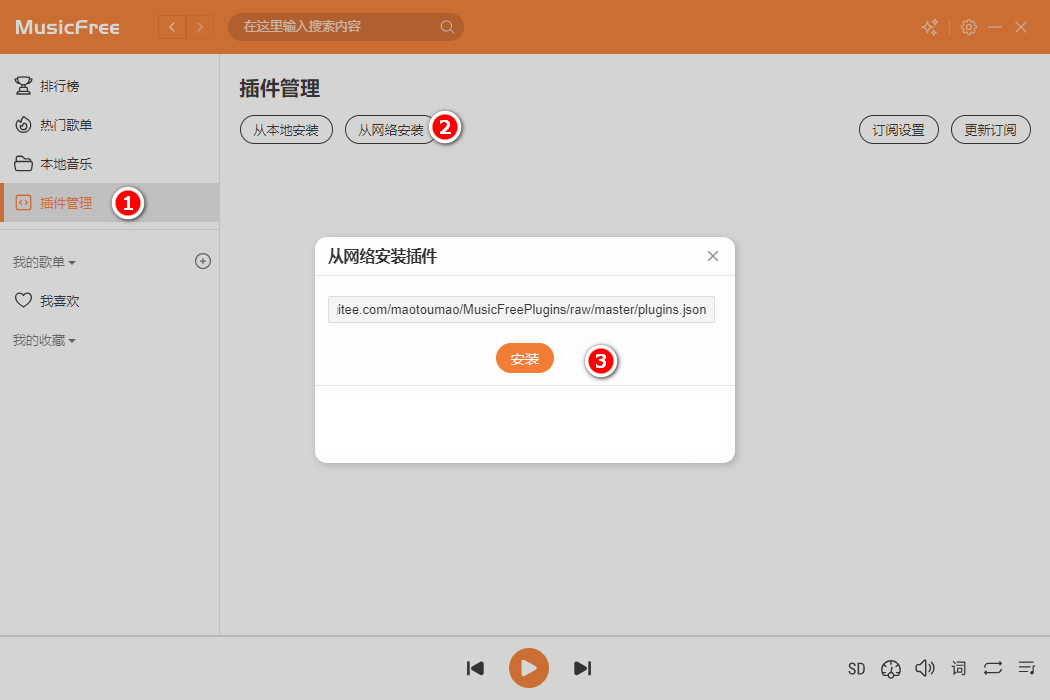The height and width of the screenshot is (700, 1050).
Task: Click the play button in player bar
Action: pos(529,668)
